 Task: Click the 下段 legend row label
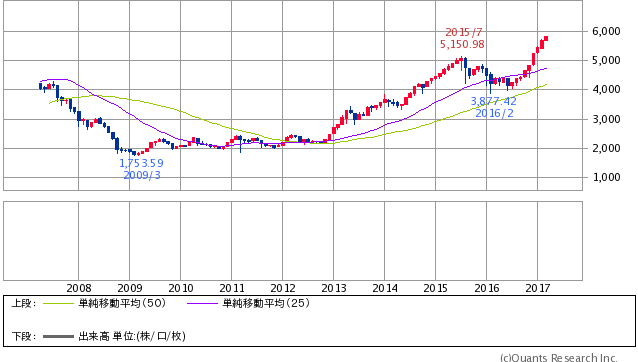24,336
